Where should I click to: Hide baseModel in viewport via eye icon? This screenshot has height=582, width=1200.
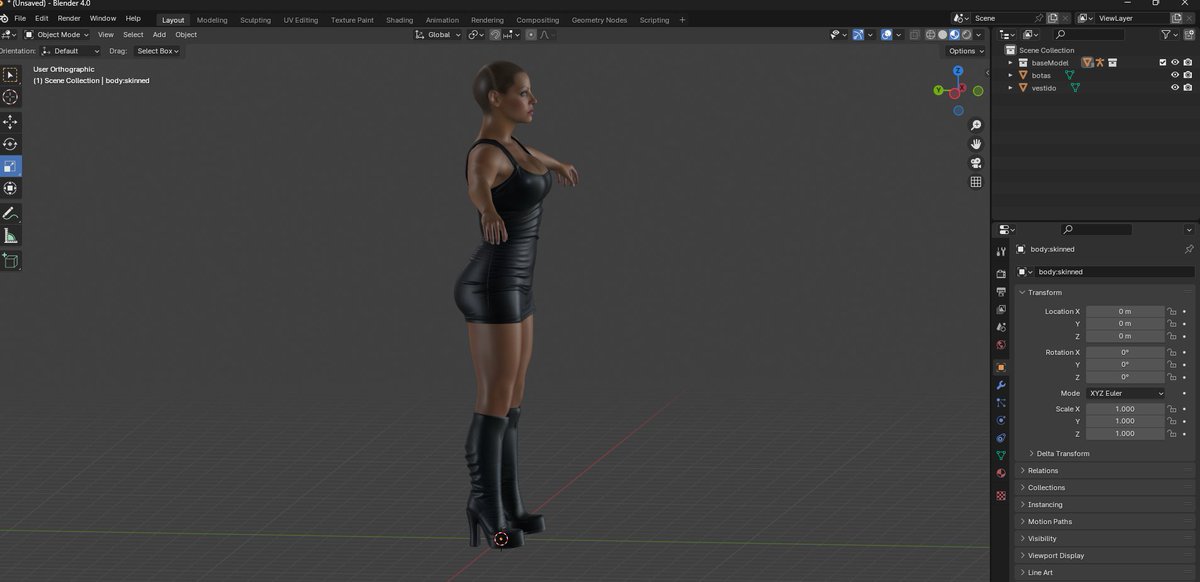click(x=1175, y=62)
